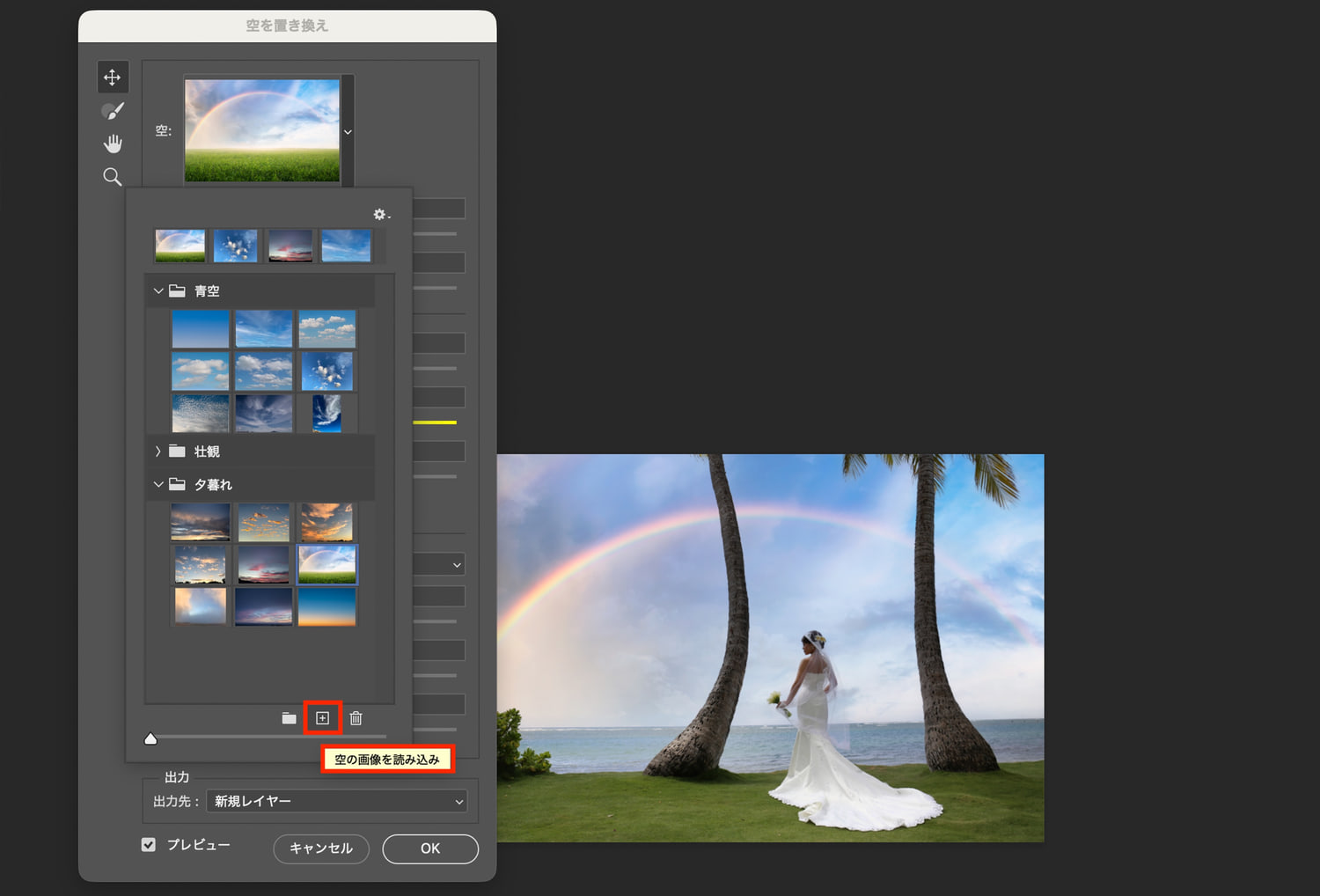Collapse the 夕暮れ folder group
1320x896 pixels.
click(x=158, y=484)
